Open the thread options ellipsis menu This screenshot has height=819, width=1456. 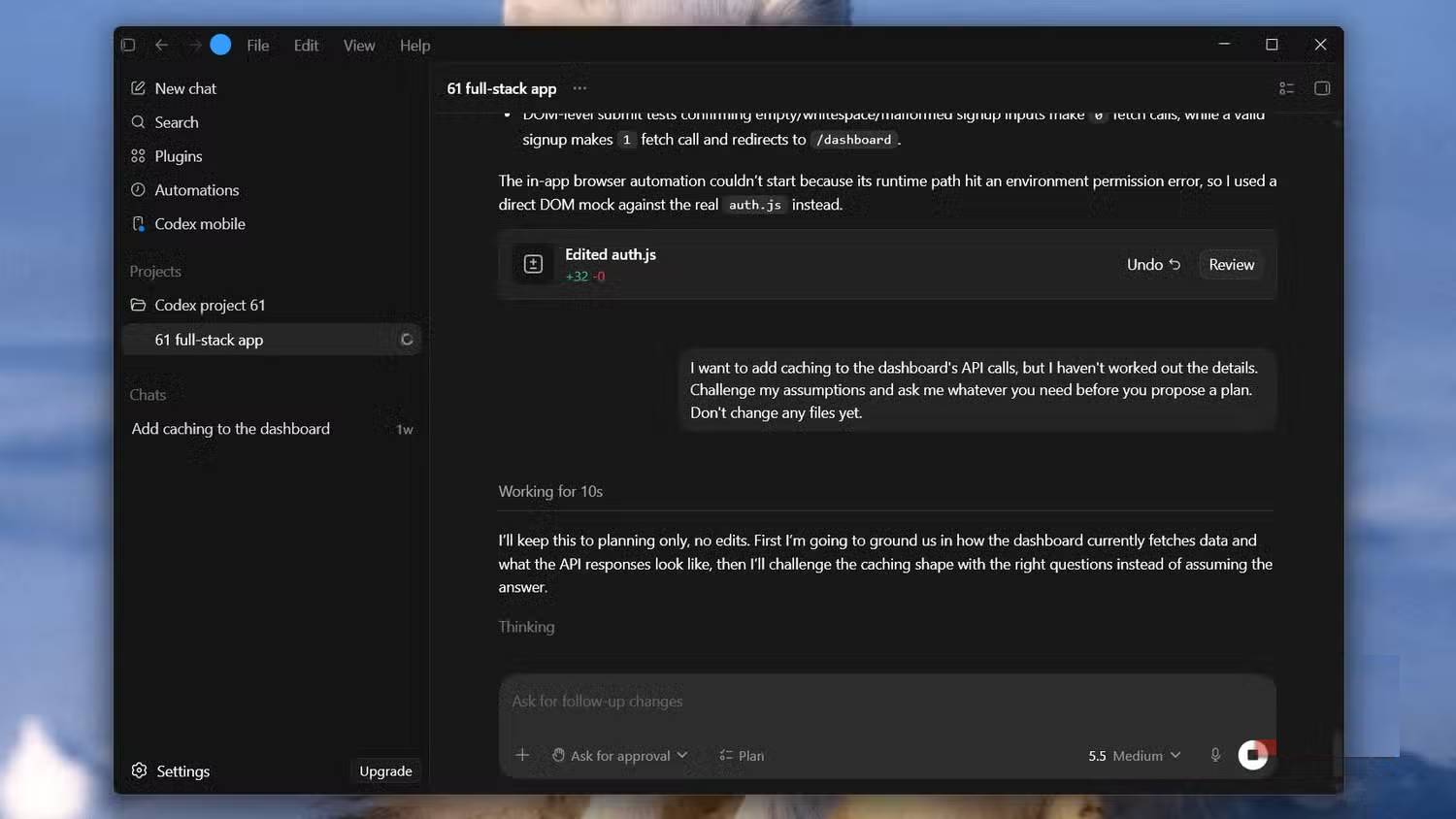pos(579,88)
